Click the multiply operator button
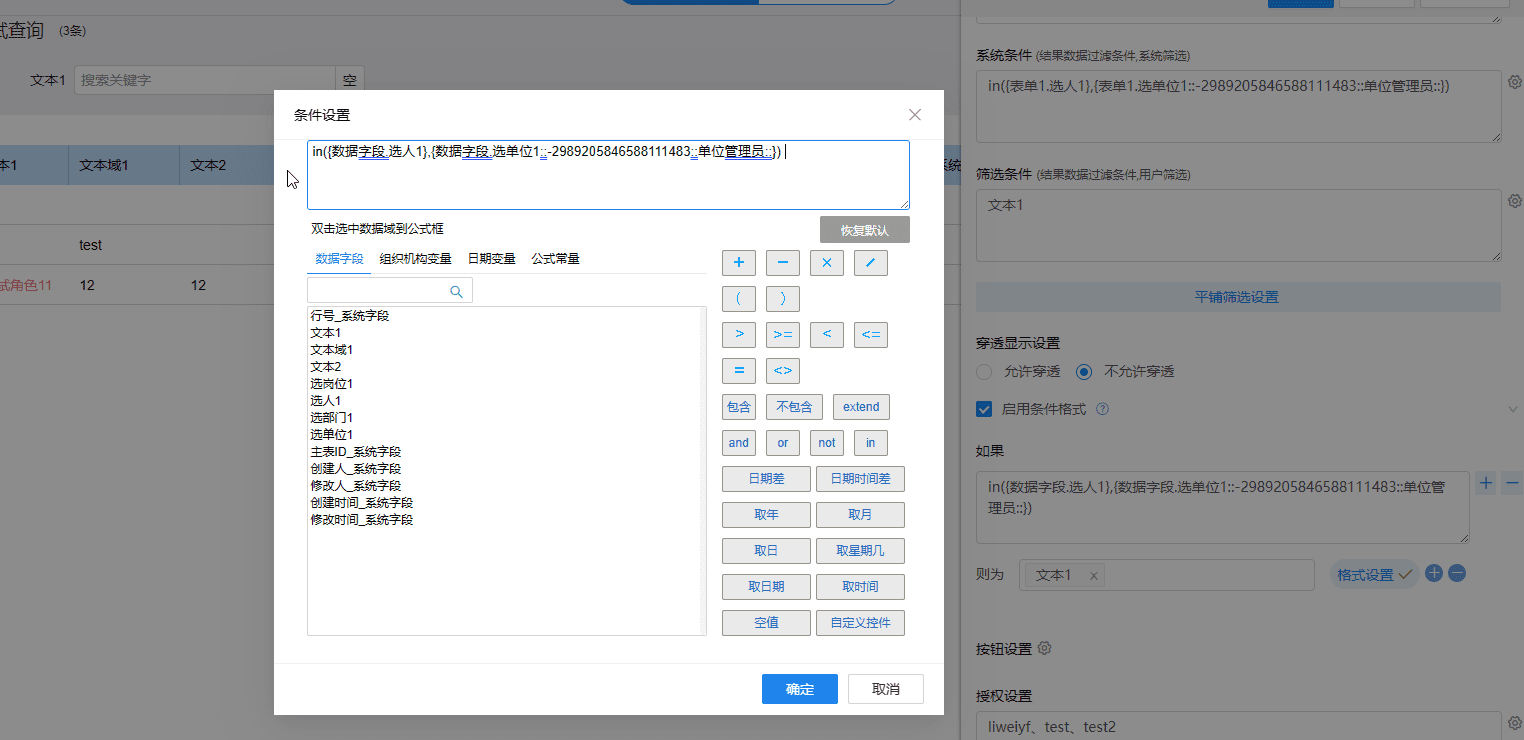This screenshot has height=740, width=1524. [826, 263]
